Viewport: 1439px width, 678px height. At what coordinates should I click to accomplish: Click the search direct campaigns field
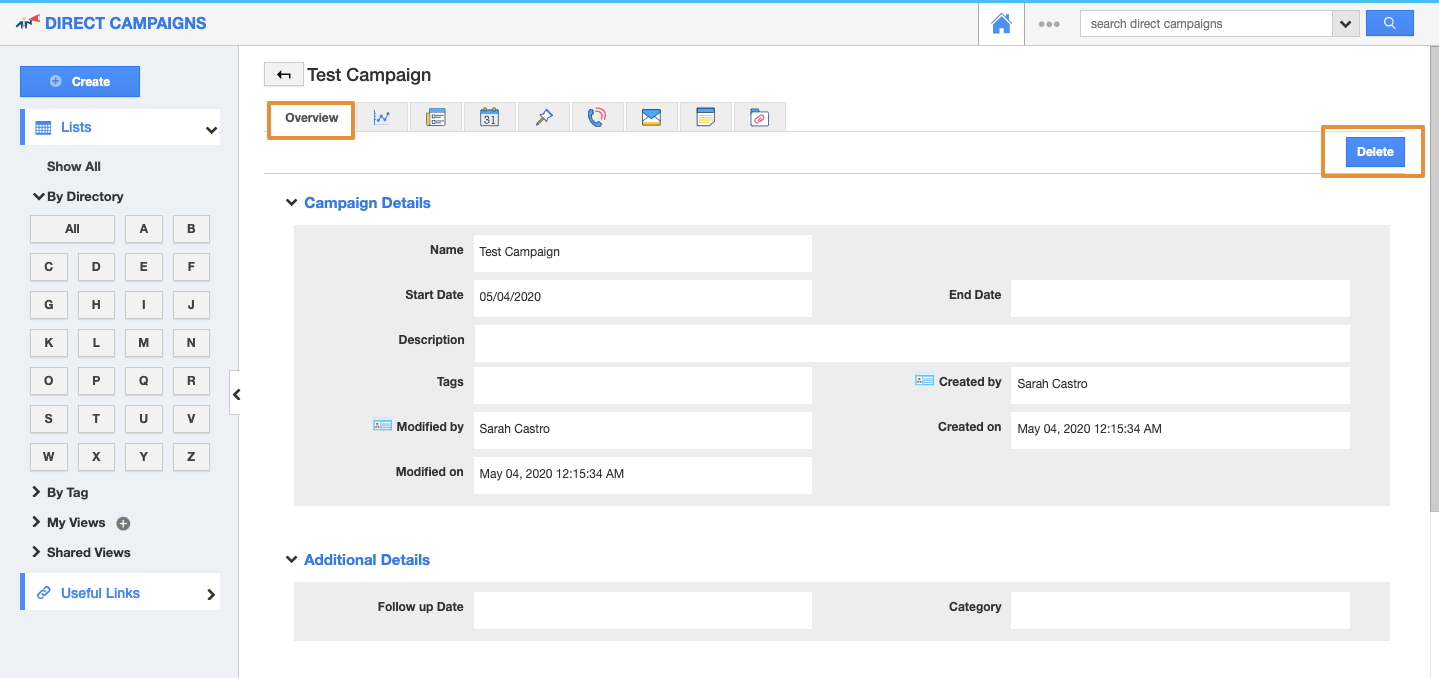pyautogui.click(x=1205, y=24)
